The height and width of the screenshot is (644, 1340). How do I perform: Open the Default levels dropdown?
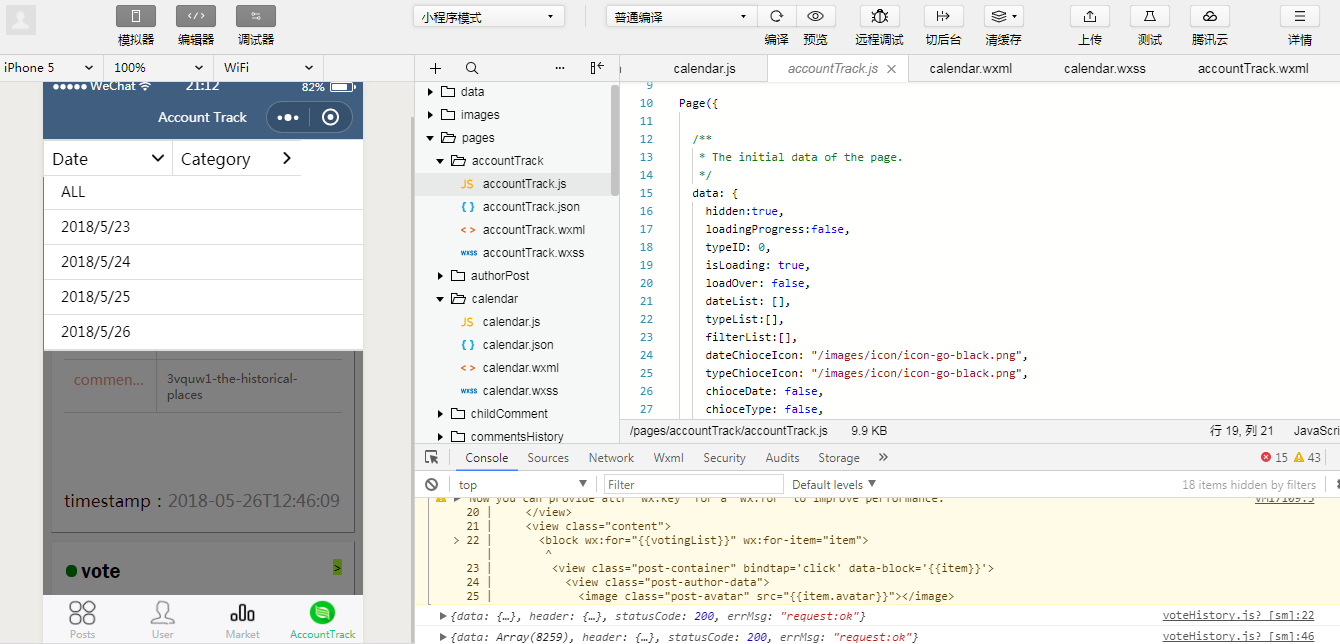(x=832, y=484)
